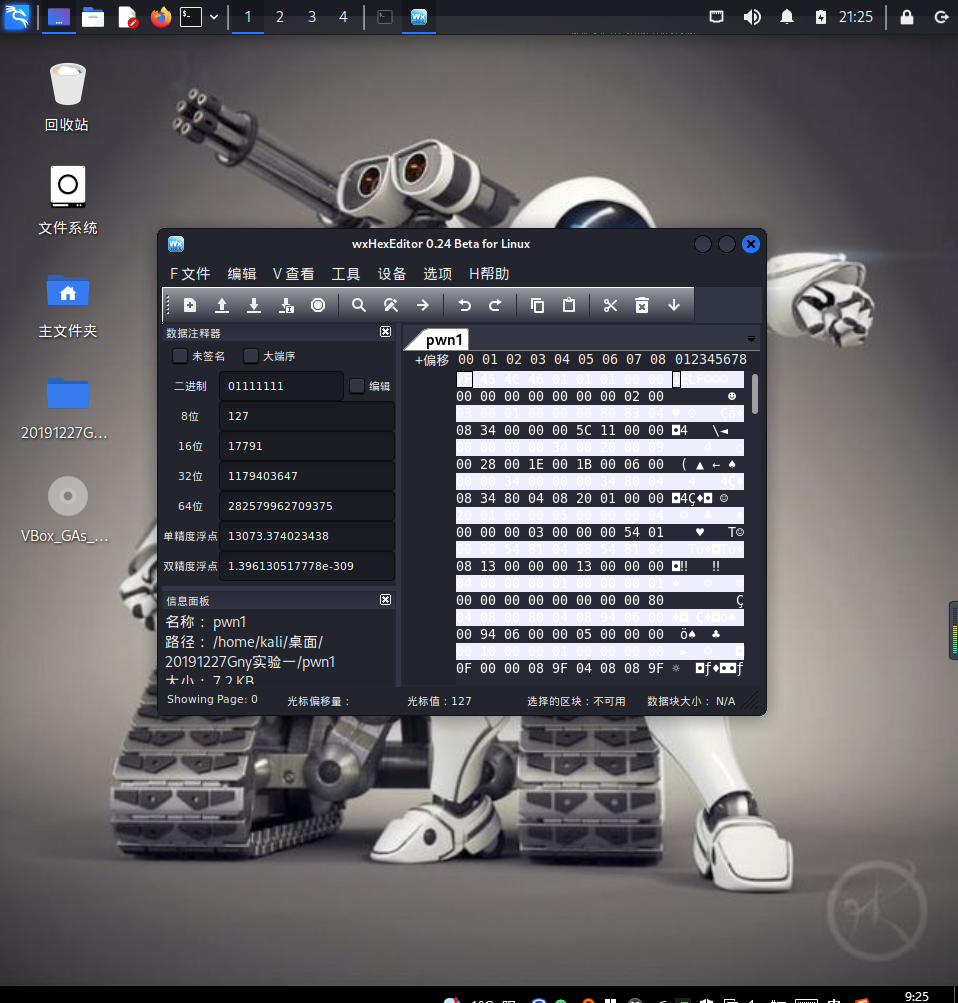This screenshot has width=958, height=1003.
Task: Open the Kali applications menu
Action: (x=17, y=17)
